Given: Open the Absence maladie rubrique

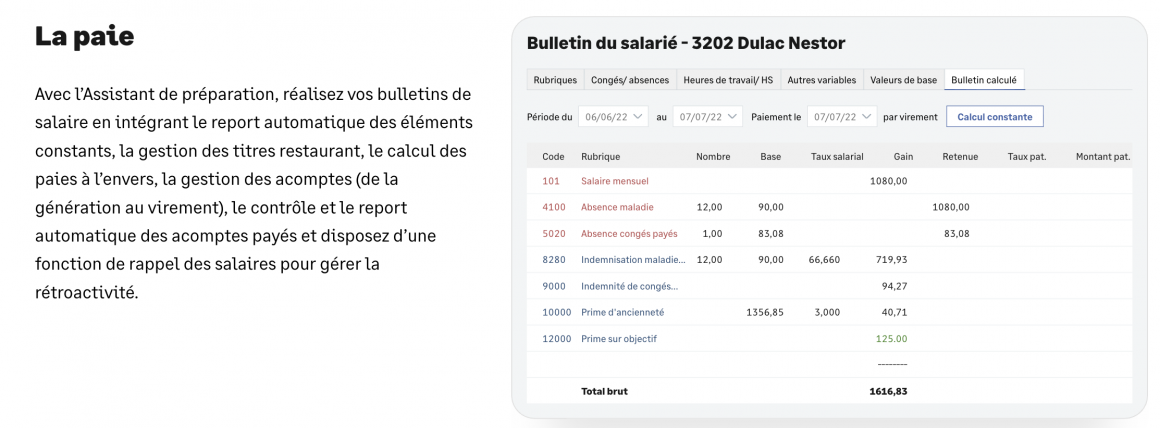Looking at the screenshot, I should (617, 207).
